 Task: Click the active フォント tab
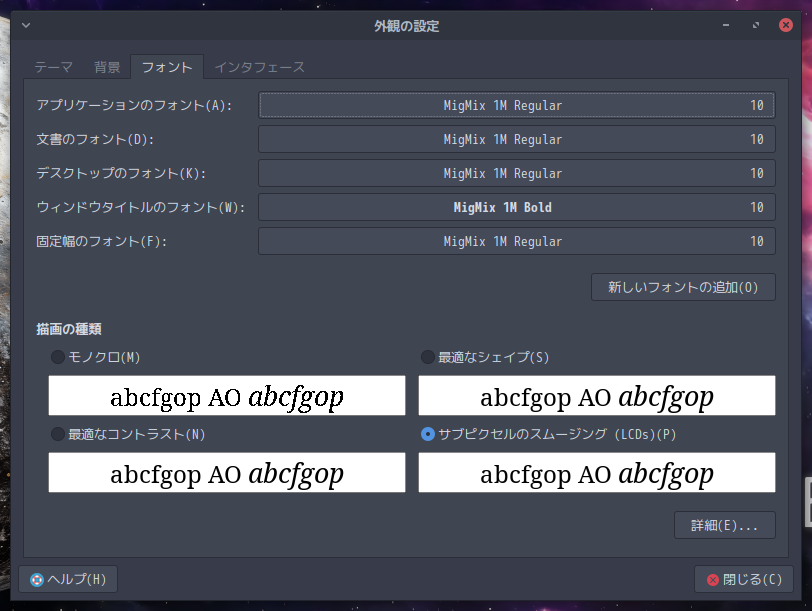pos(167,67)
